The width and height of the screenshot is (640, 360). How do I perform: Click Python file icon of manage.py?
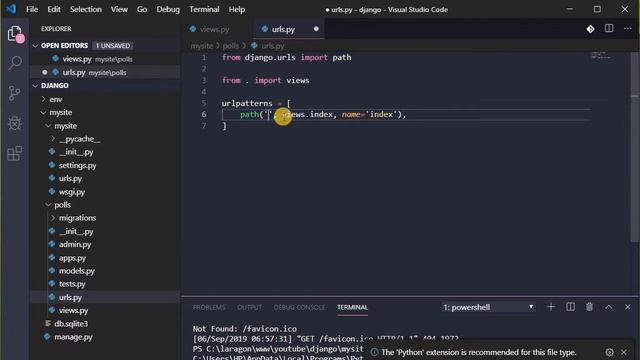[x=47, y=337]
